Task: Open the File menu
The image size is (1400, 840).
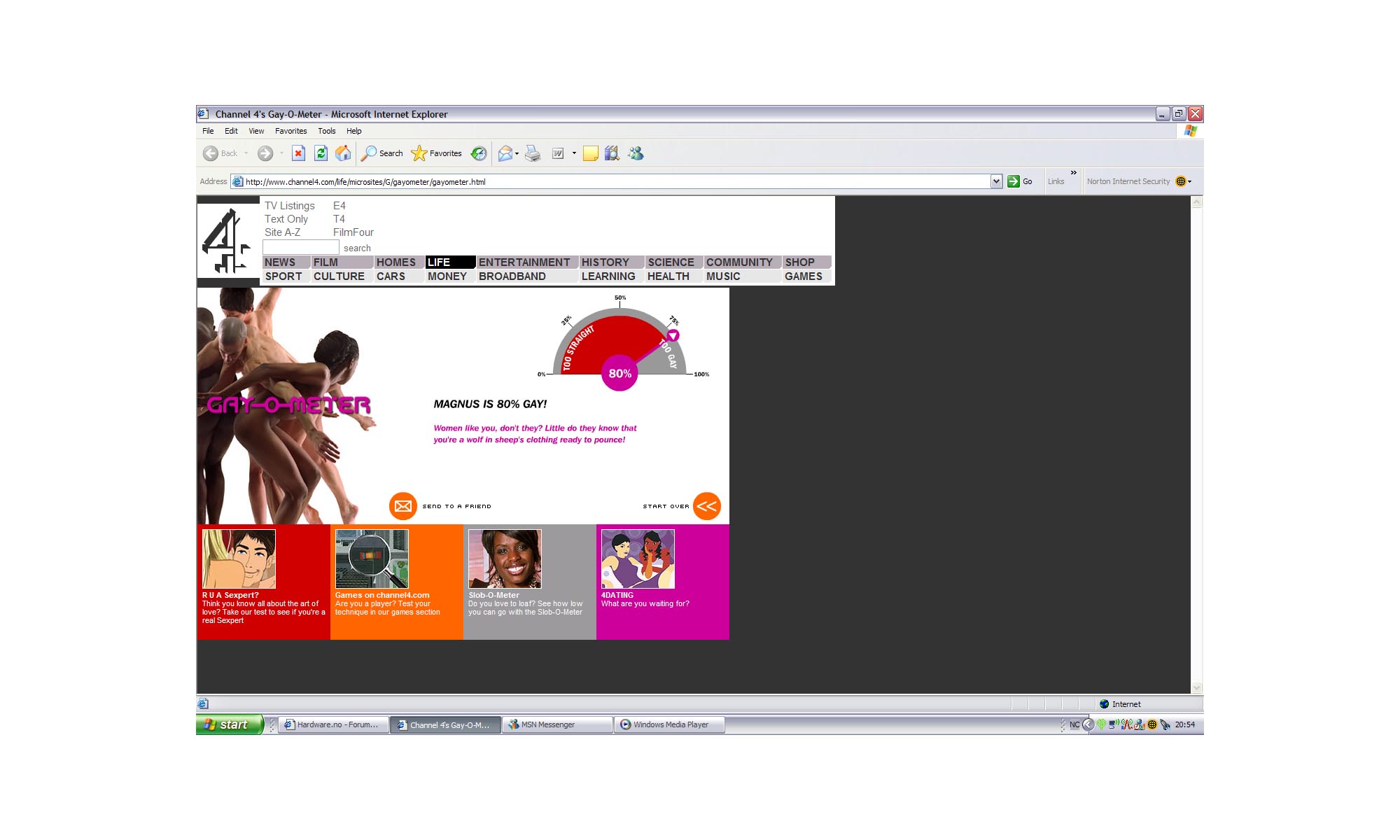Action: [208, 131]
